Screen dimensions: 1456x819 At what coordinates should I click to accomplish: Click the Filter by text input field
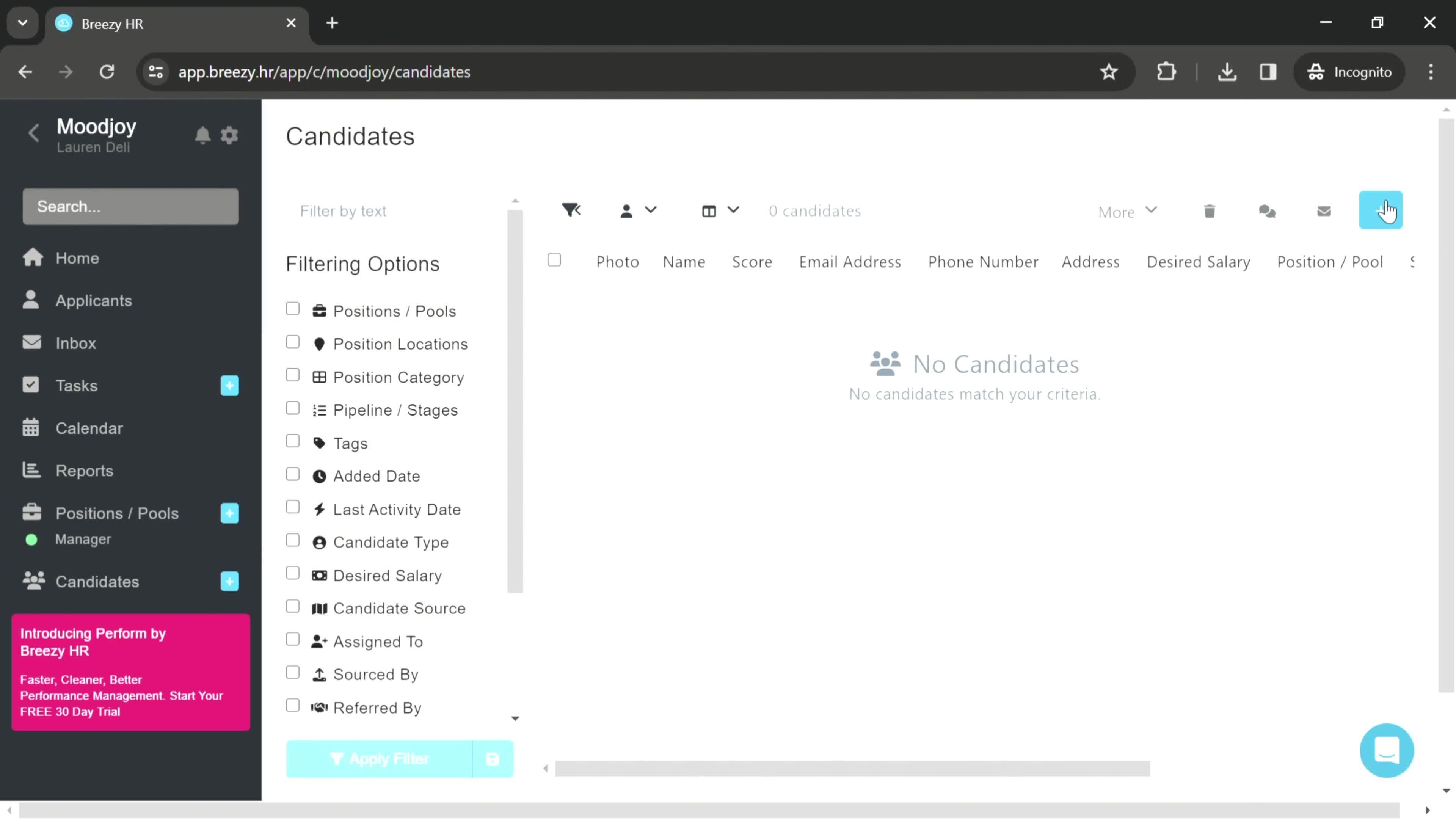(399, 211)
